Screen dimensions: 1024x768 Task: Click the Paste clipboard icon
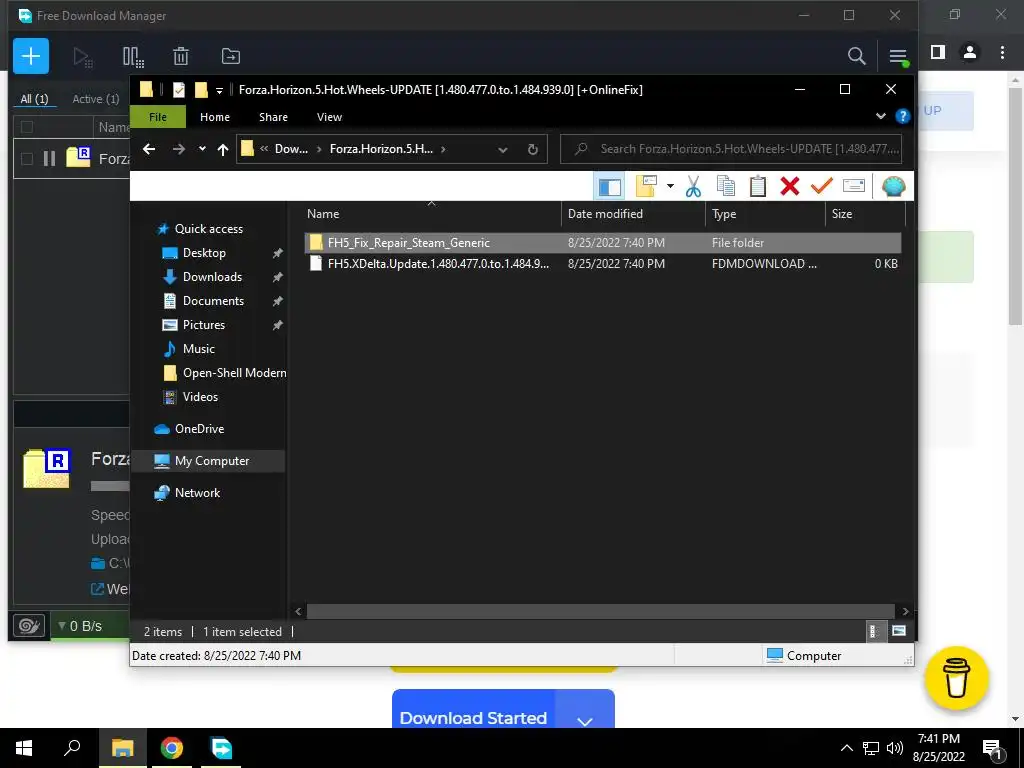[x=758, y=186]
